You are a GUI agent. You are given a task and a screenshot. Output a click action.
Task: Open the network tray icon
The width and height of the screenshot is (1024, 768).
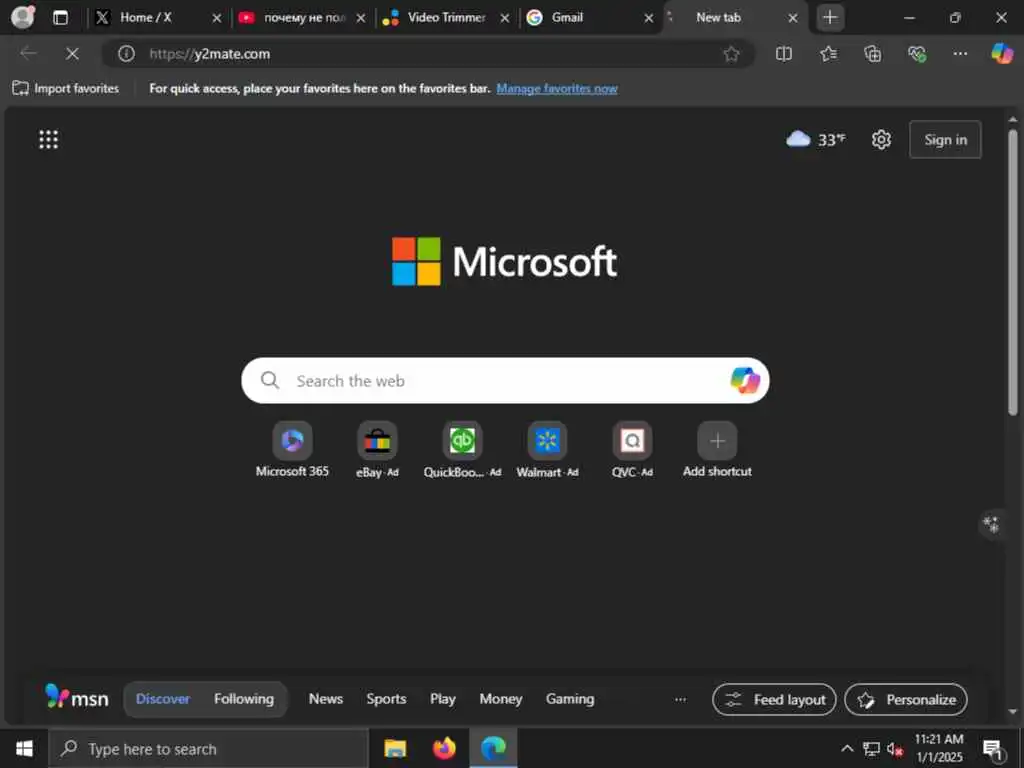(871, 748)
